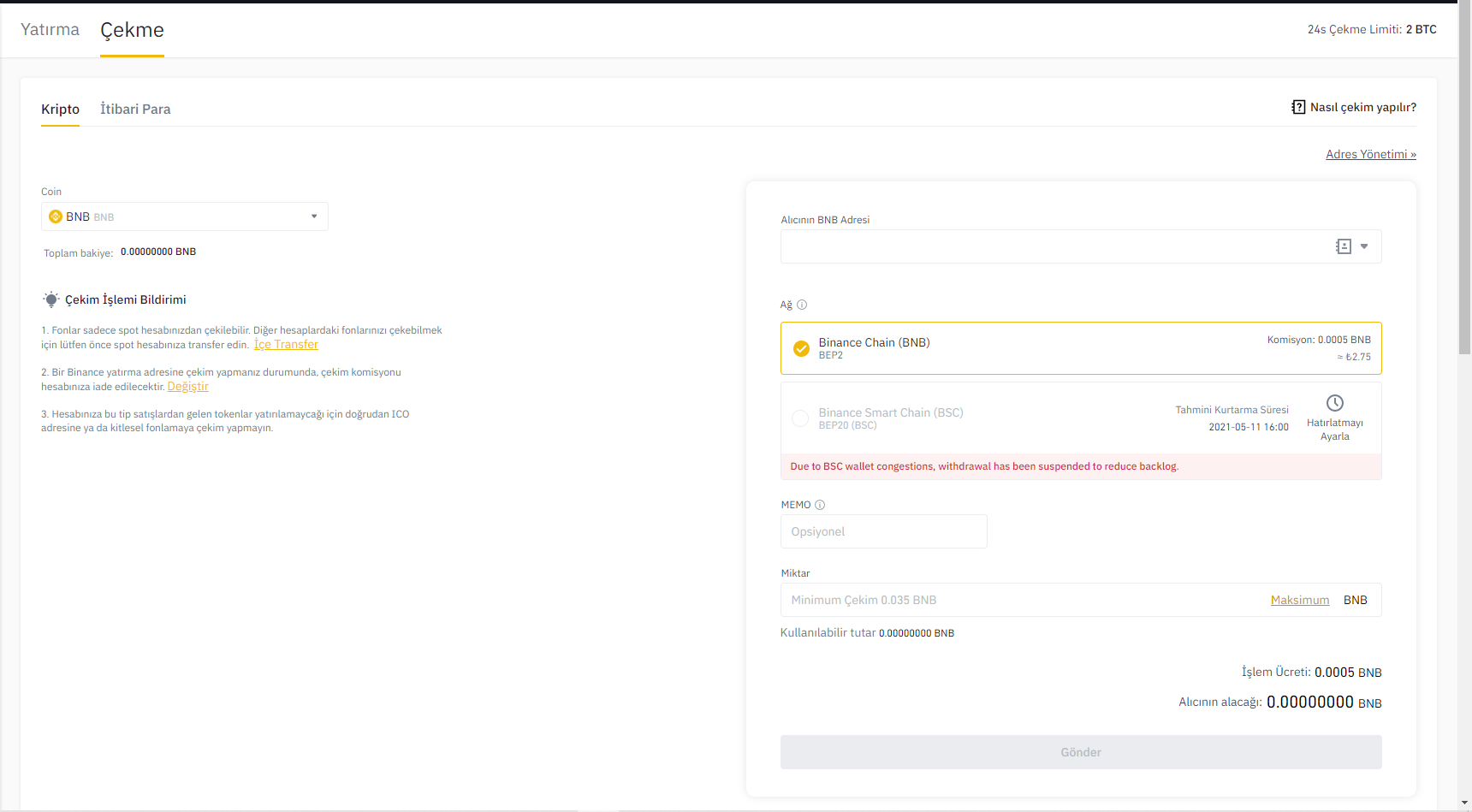Click the lightbulb icon beside Çekim İşlemi Bildirimi

[51, 299]
